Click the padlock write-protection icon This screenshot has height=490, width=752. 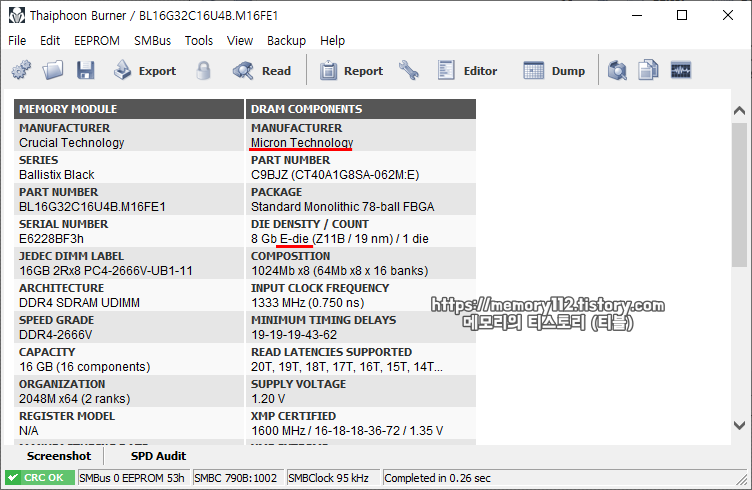tap(203, 70)
